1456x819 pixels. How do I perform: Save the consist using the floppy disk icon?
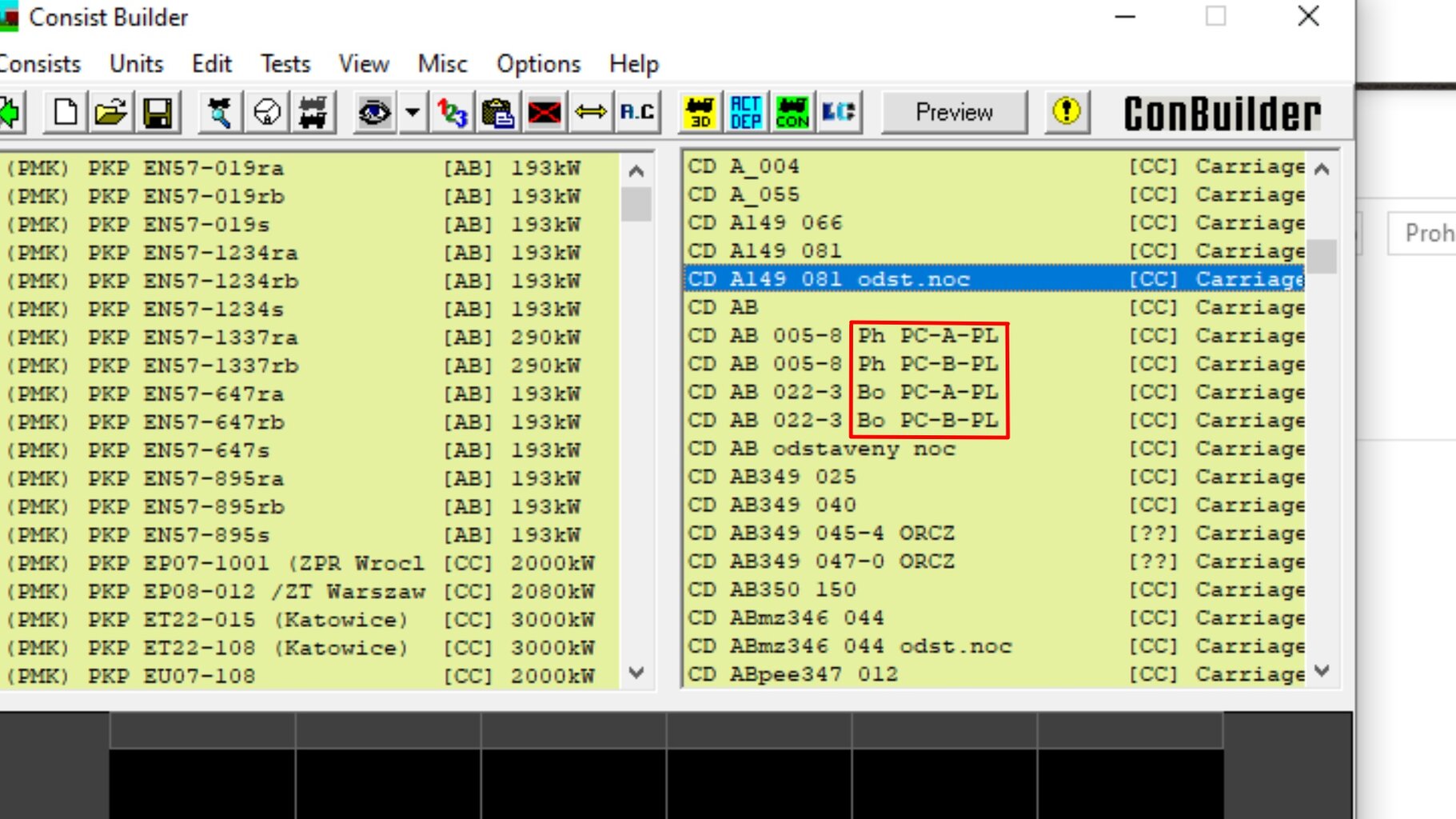158,113
